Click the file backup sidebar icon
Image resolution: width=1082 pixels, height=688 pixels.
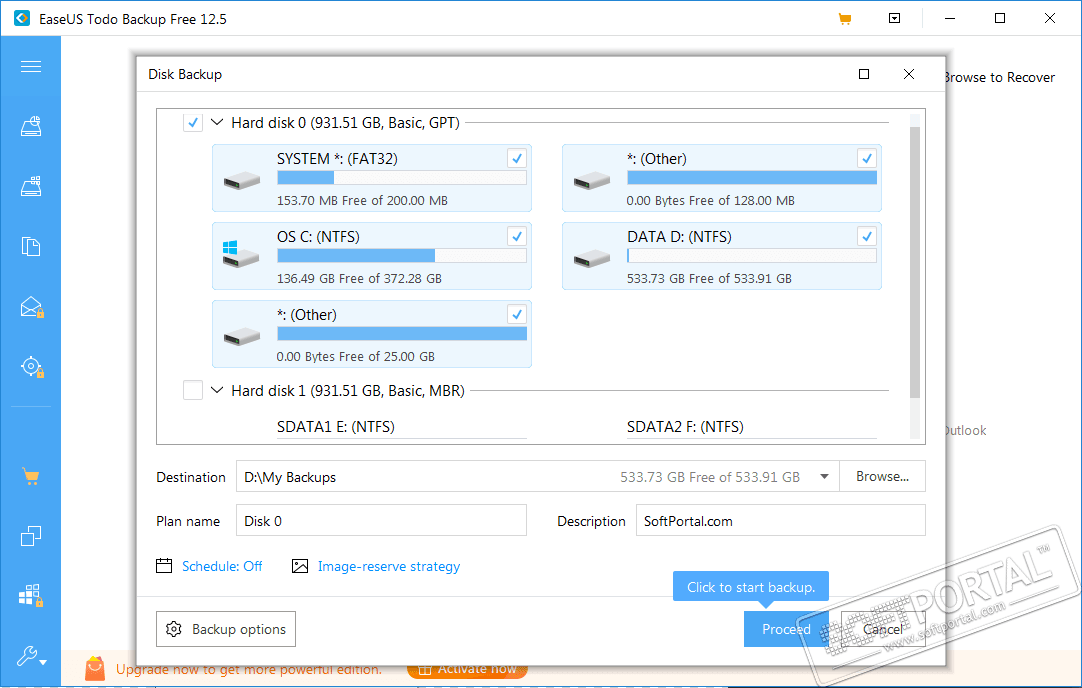pyautogui.click(x=31, y=247)
